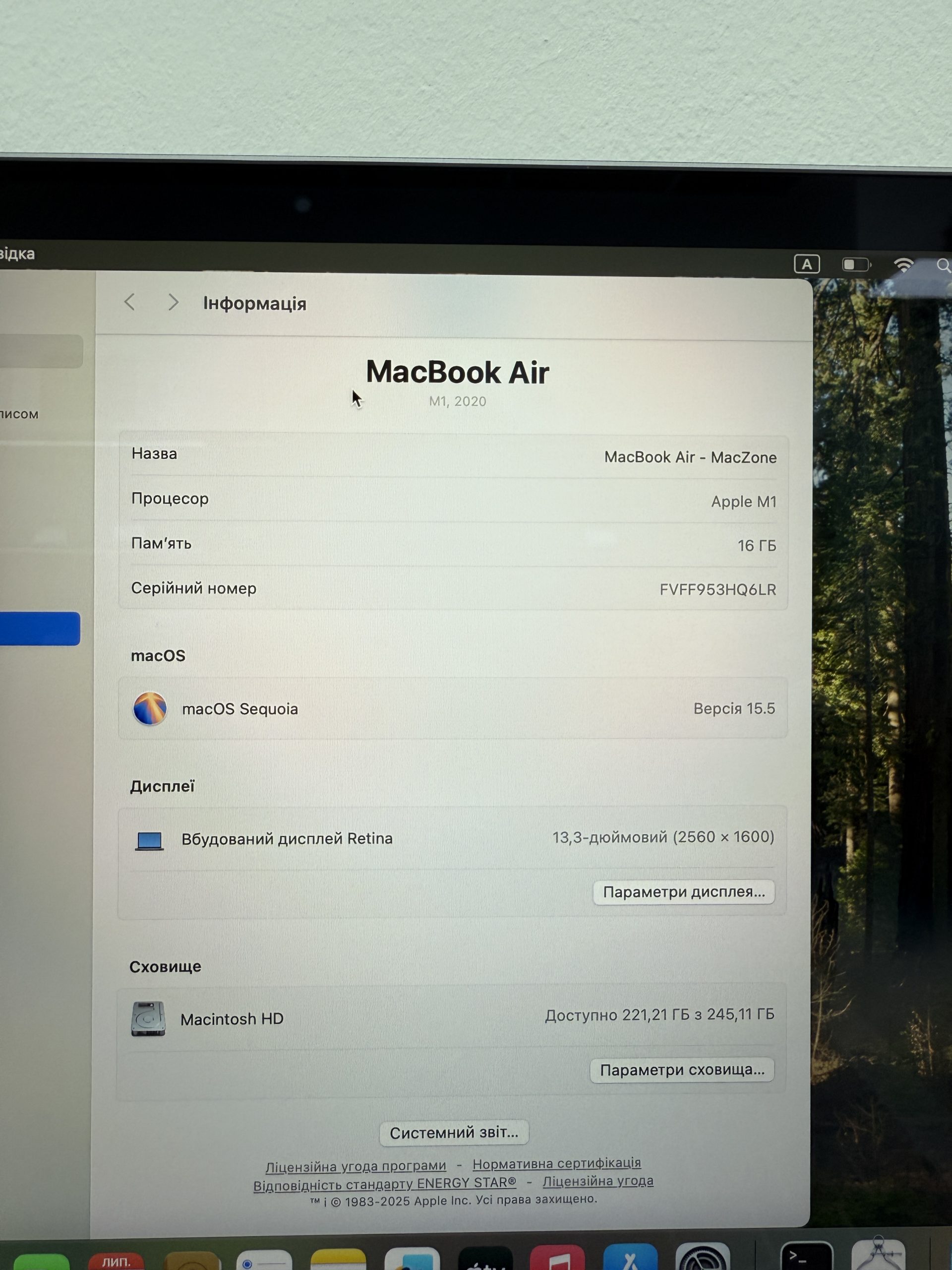The height and width of the screenshot is (1270, 952).
Task: Open the input source A menu bar icon
Action: [807, 264]
